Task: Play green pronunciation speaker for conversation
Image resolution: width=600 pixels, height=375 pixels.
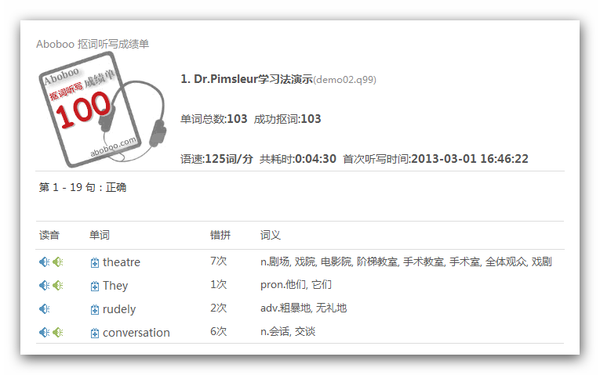Action: point(58,332)
